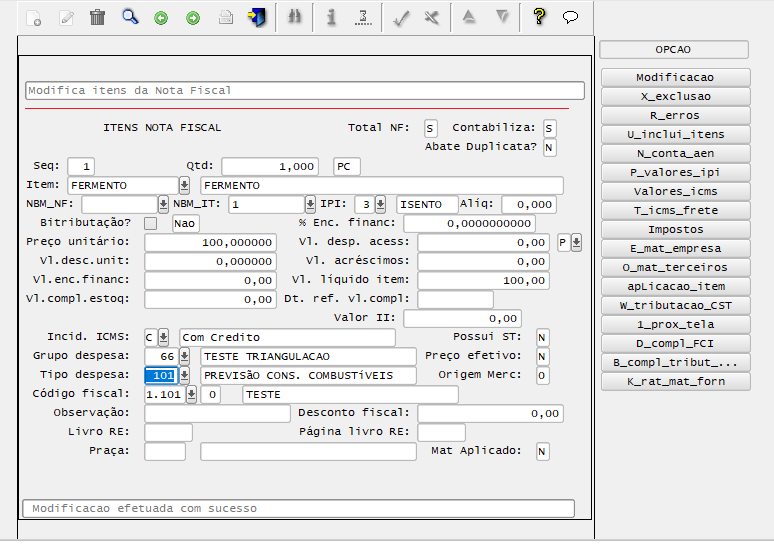Click the W_tributacao_CST button

[x=675, y=306]
